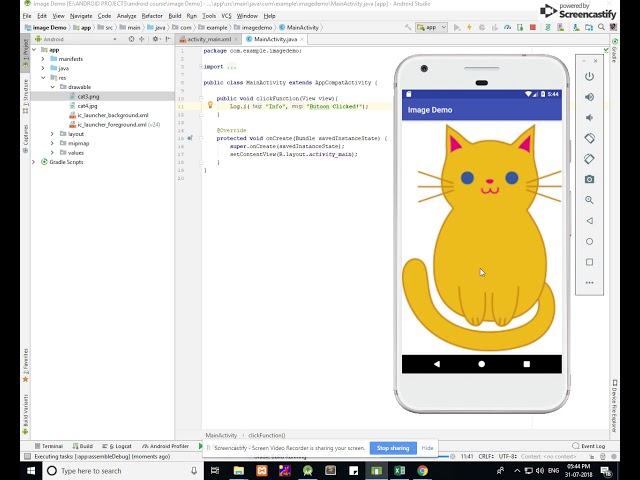Attach debugger to Android process icon
The image size is (640, 480).
tap(520, 27)
